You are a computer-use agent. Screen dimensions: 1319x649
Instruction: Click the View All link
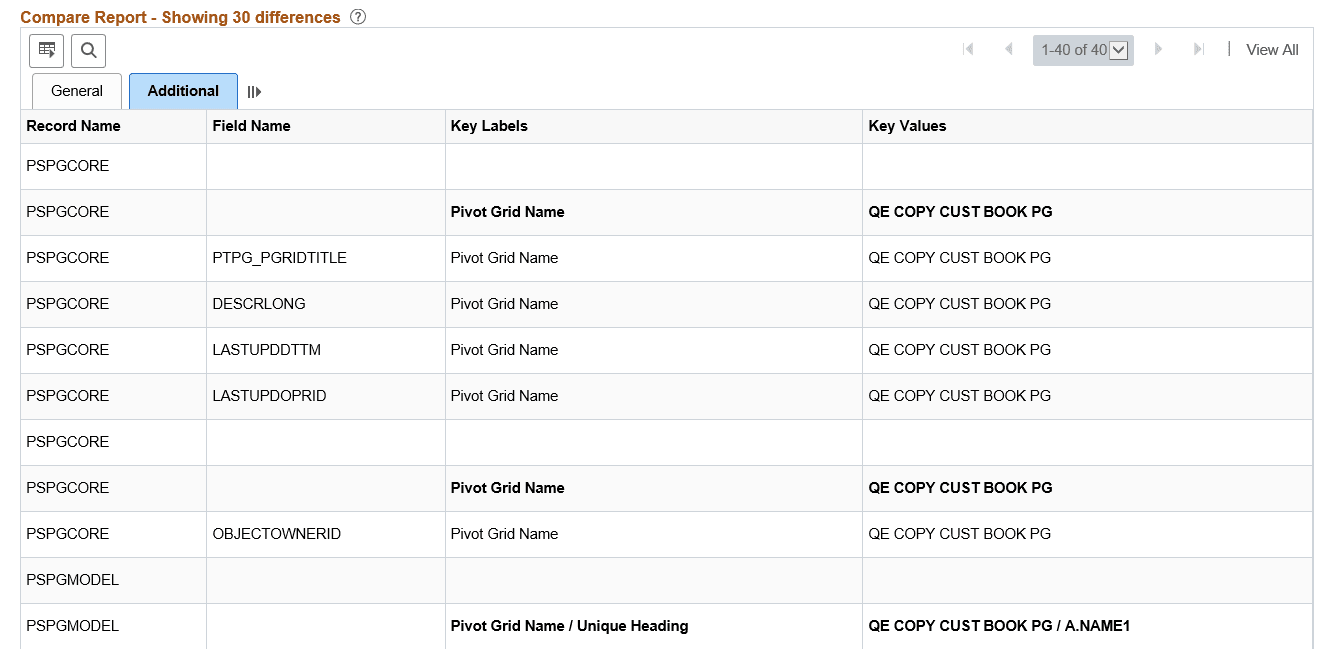(1271, 49)
